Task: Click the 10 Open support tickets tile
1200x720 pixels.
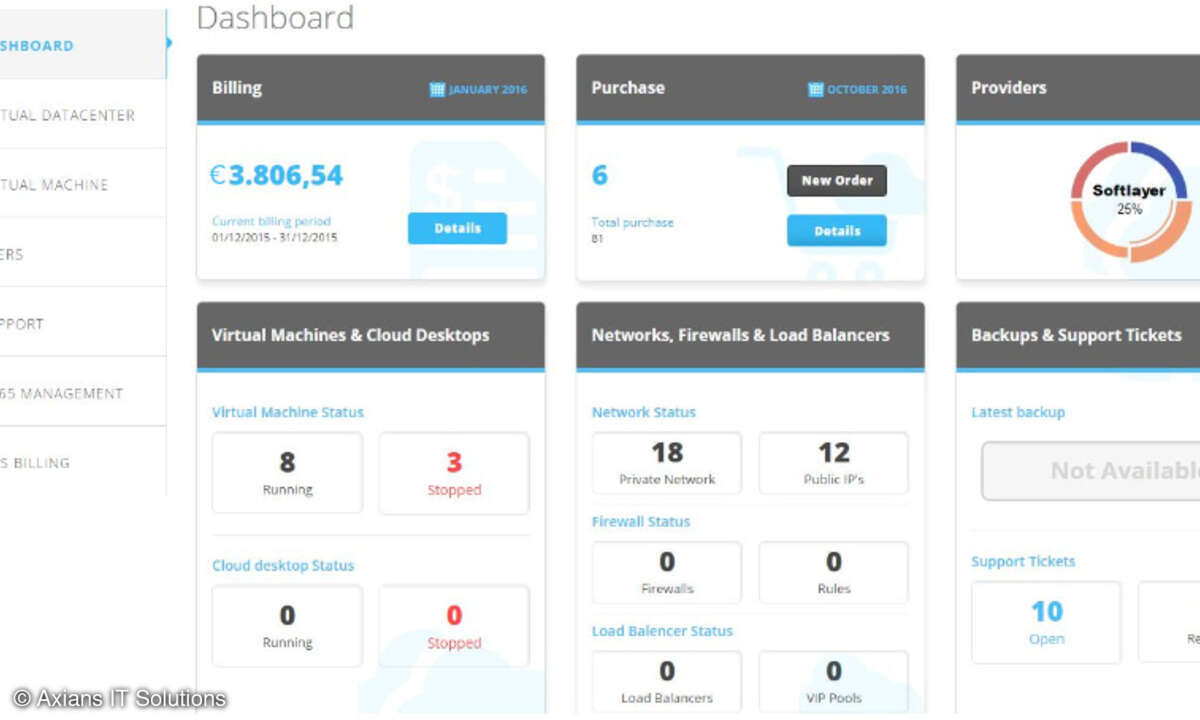Action: [1046, 622]
